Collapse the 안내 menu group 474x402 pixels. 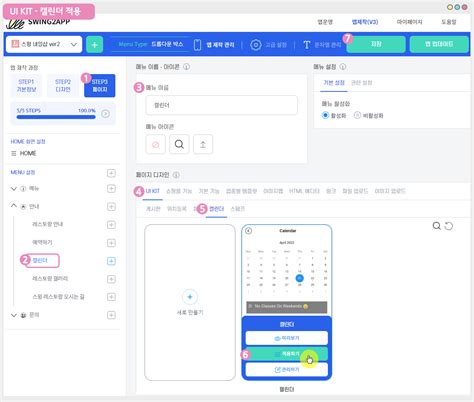click(x=14, y=206)
